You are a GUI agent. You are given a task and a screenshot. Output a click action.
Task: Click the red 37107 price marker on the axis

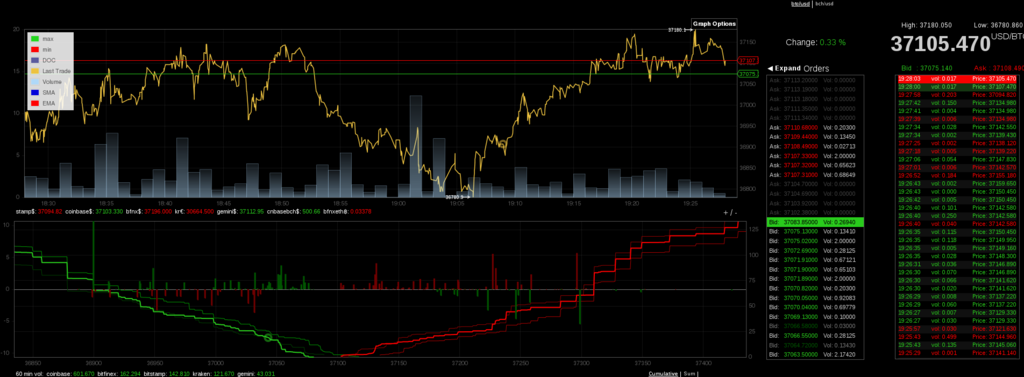[747, 60]
